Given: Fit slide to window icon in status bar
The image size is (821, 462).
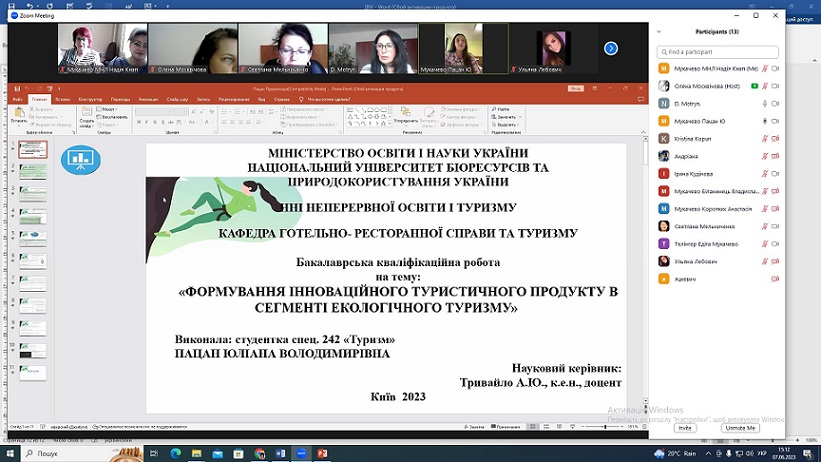Looking at the screenshot, I should coord(645,427).
